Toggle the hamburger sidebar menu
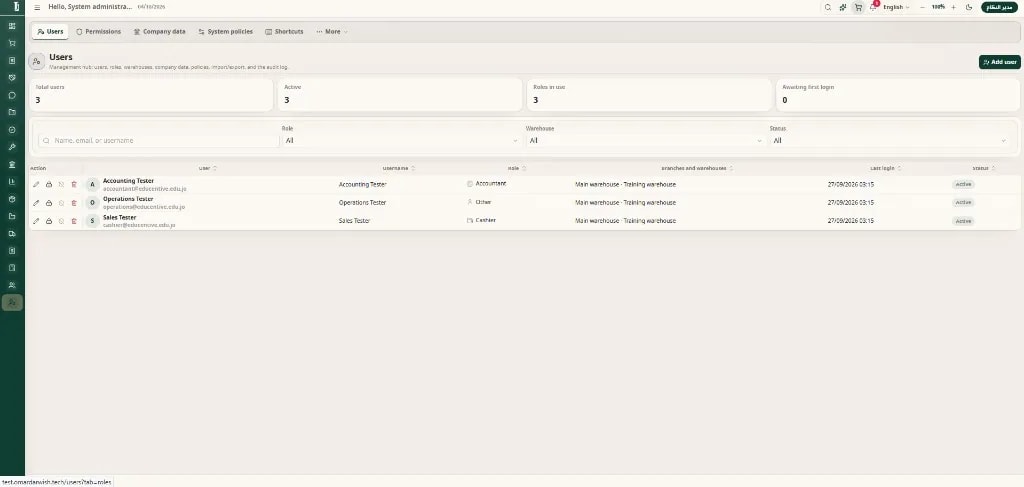 (x=37, y=7)
